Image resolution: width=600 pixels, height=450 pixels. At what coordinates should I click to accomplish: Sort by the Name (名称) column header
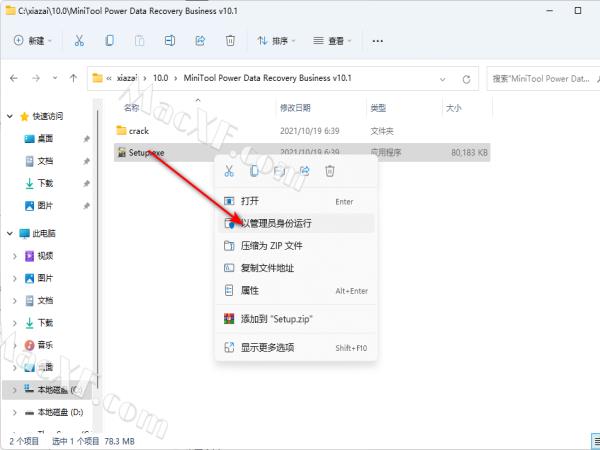tap(131, 108)
